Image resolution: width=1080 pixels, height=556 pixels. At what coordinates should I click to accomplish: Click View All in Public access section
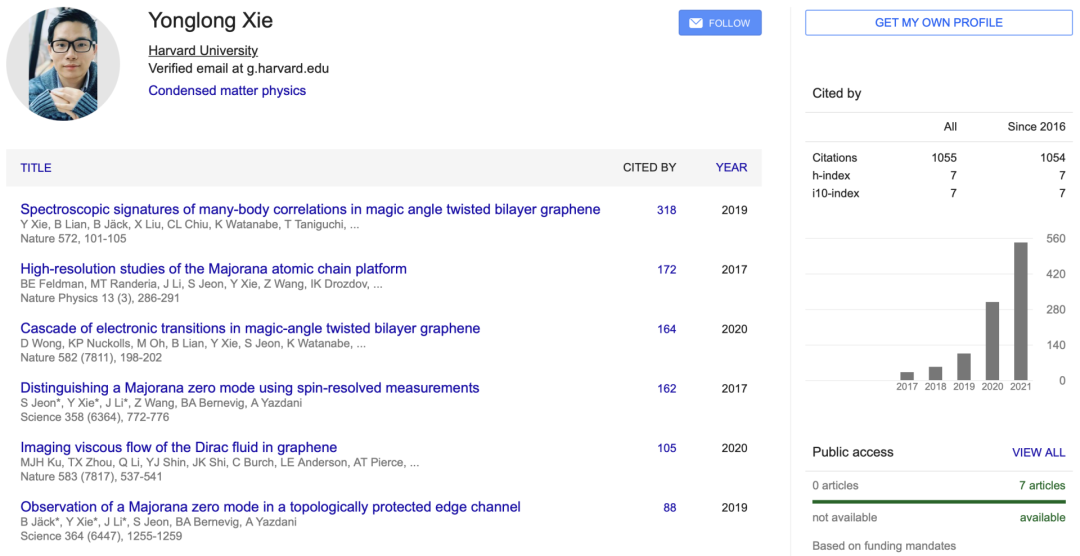(x=1038, y=452)
